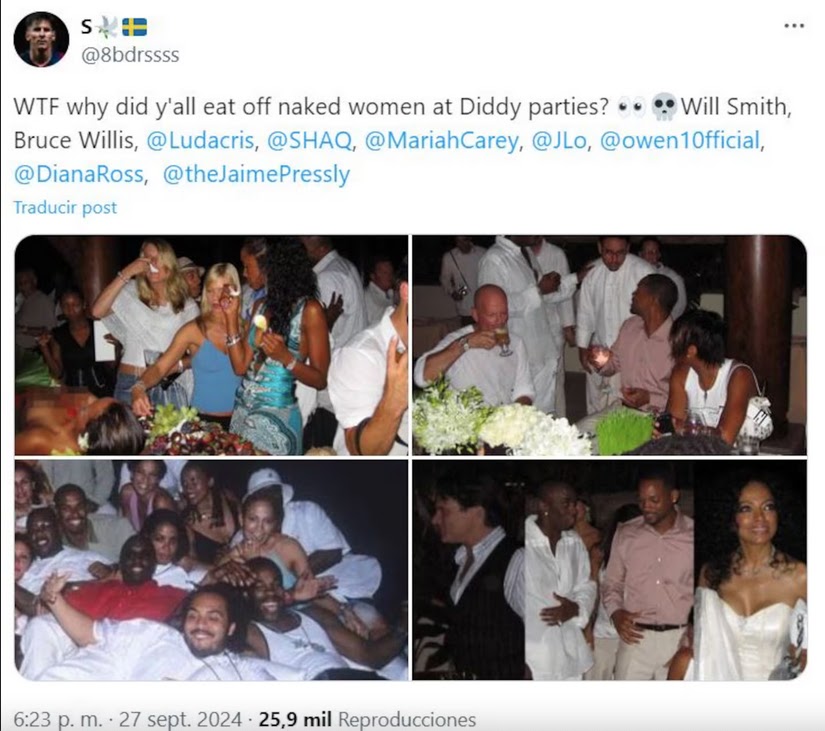
Task: Click the 25,9 mil Reproducciones count
Action: 367,719
